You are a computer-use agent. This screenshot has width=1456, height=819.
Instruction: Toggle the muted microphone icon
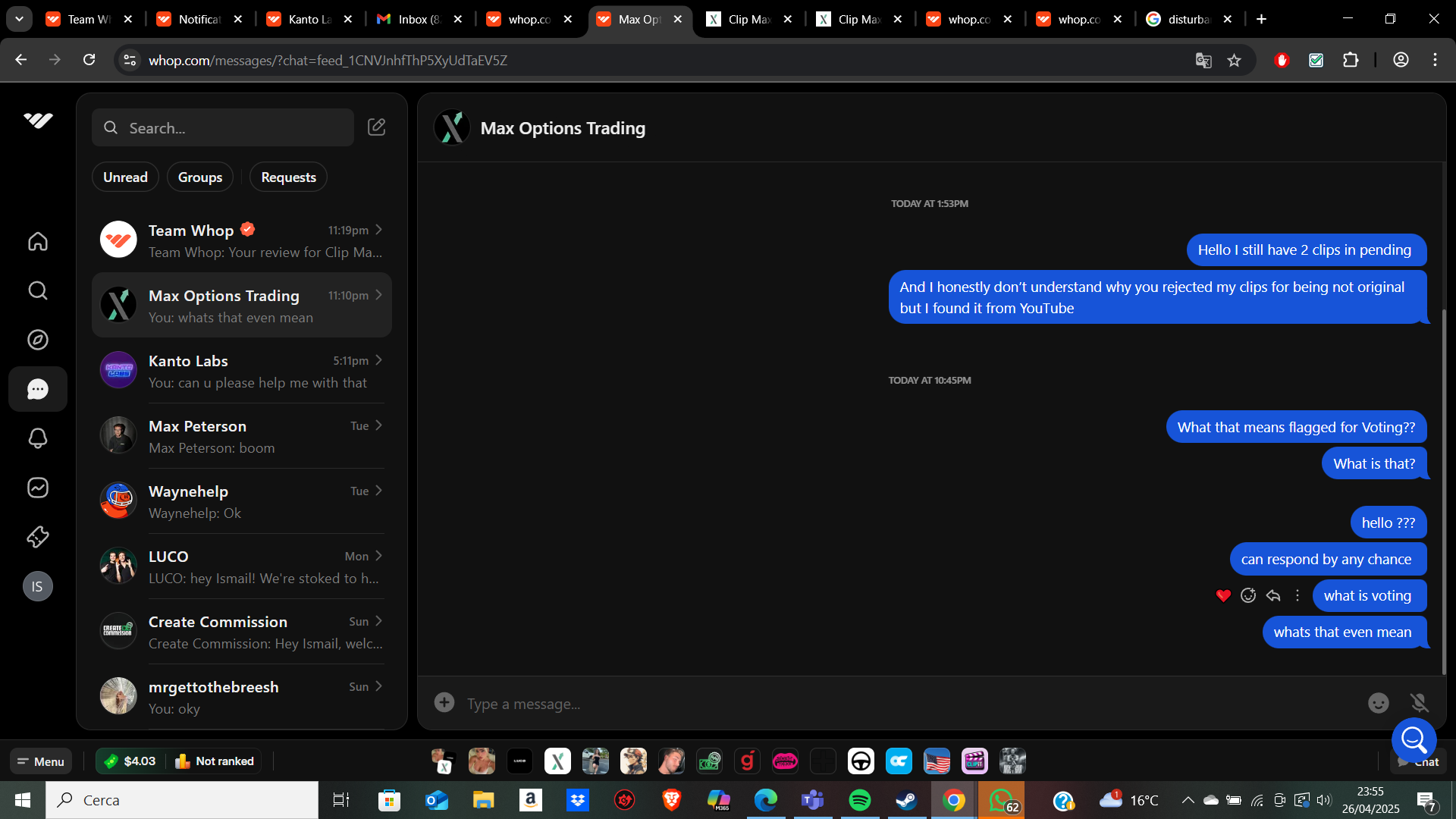point(1419,703)
